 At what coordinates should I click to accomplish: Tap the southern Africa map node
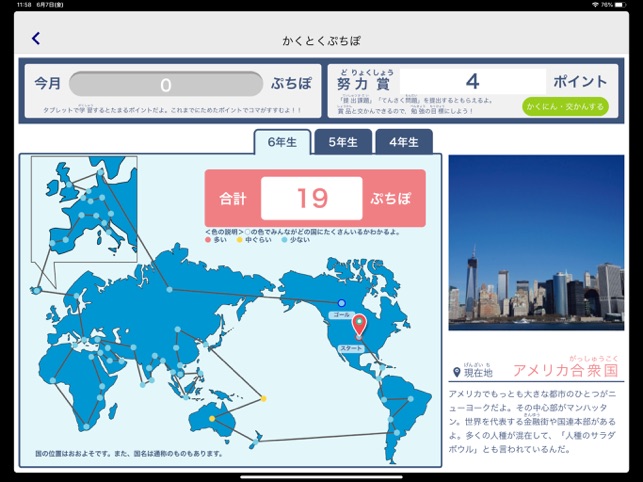pyautogui.click(x=86, y=427)
